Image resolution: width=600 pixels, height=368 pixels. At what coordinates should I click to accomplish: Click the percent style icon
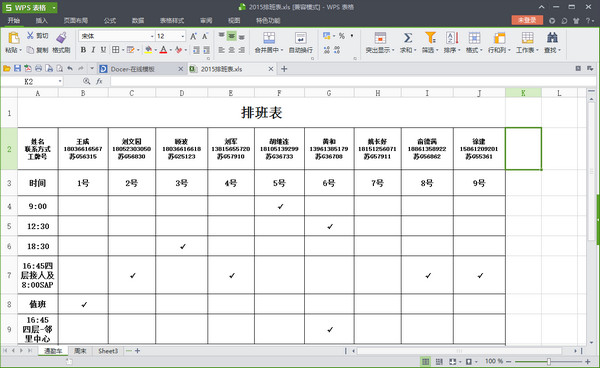342,36
